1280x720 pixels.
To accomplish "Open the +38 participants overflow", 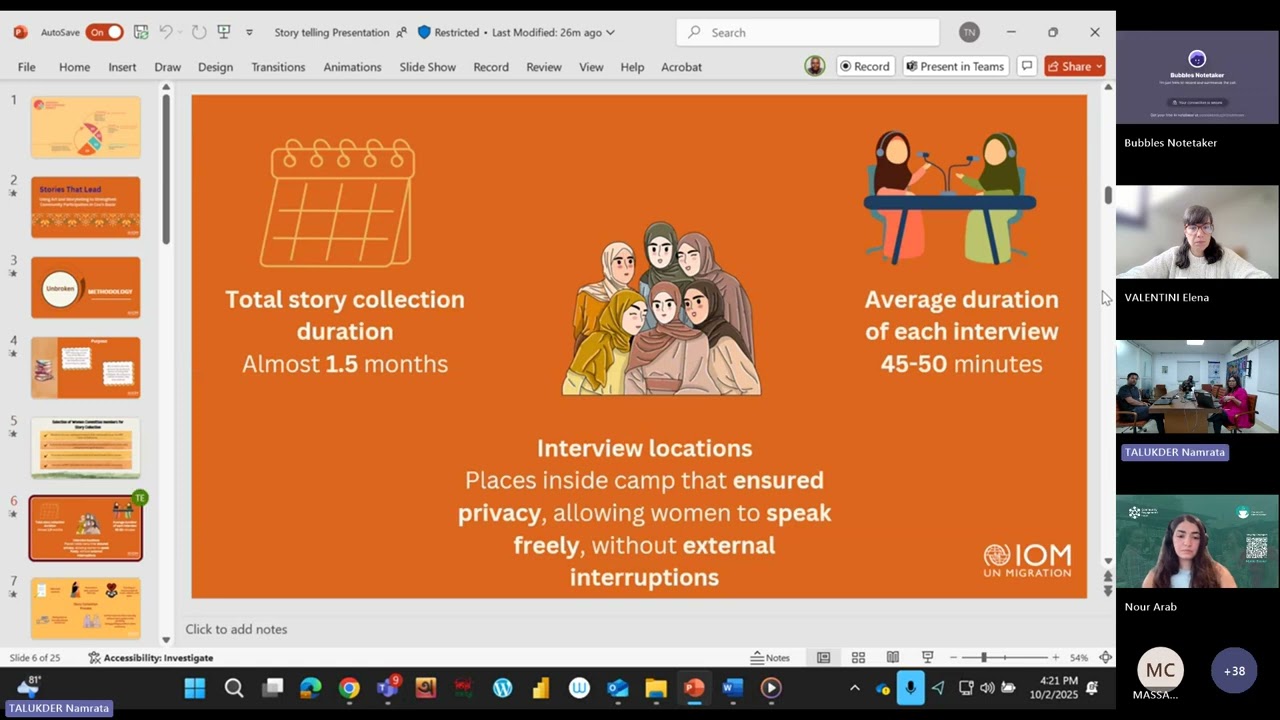I will click(x=1234, y=671).
